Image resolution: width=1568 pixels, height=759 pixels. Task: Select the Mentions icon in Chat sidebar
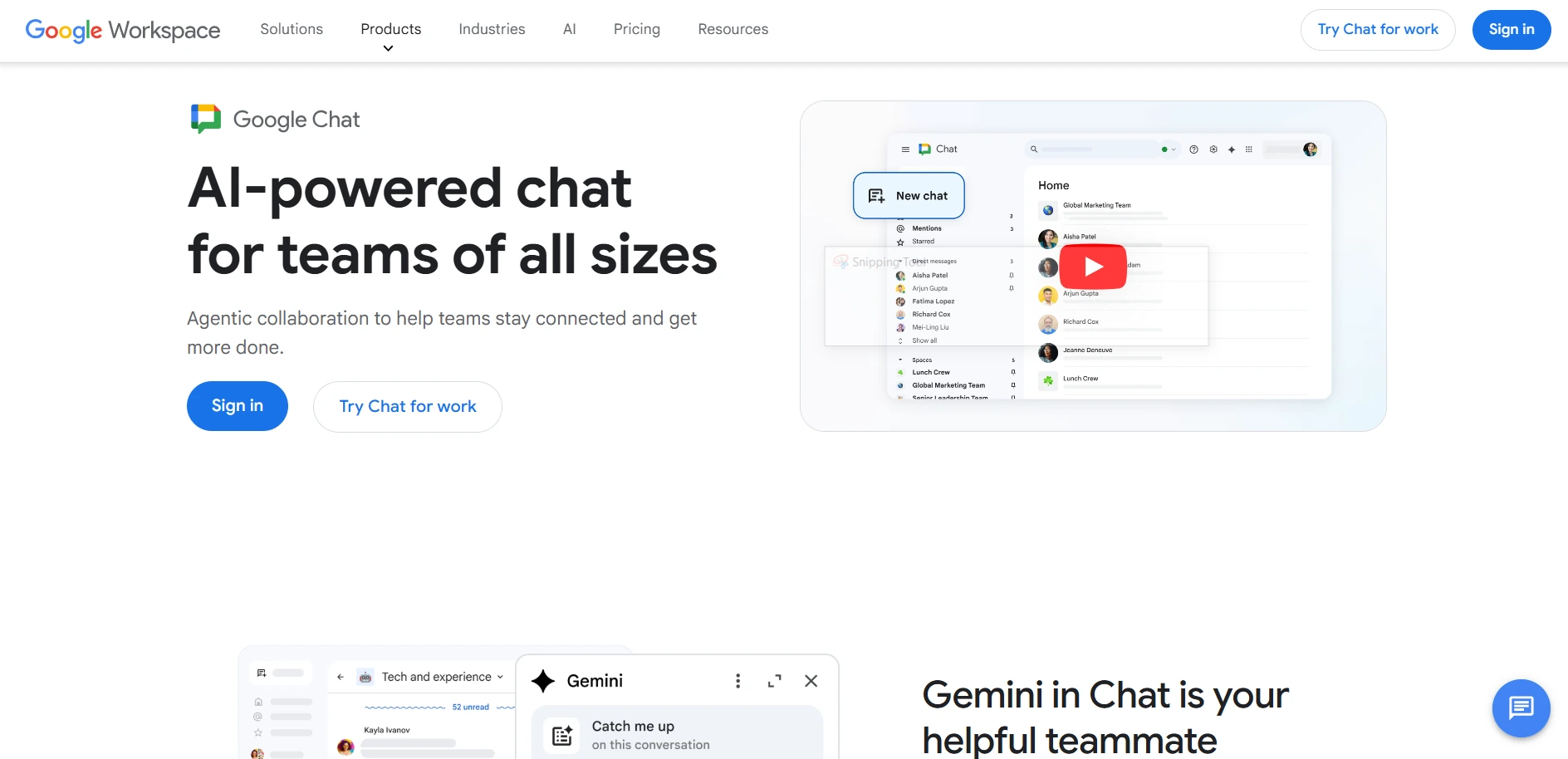(900, 228)
